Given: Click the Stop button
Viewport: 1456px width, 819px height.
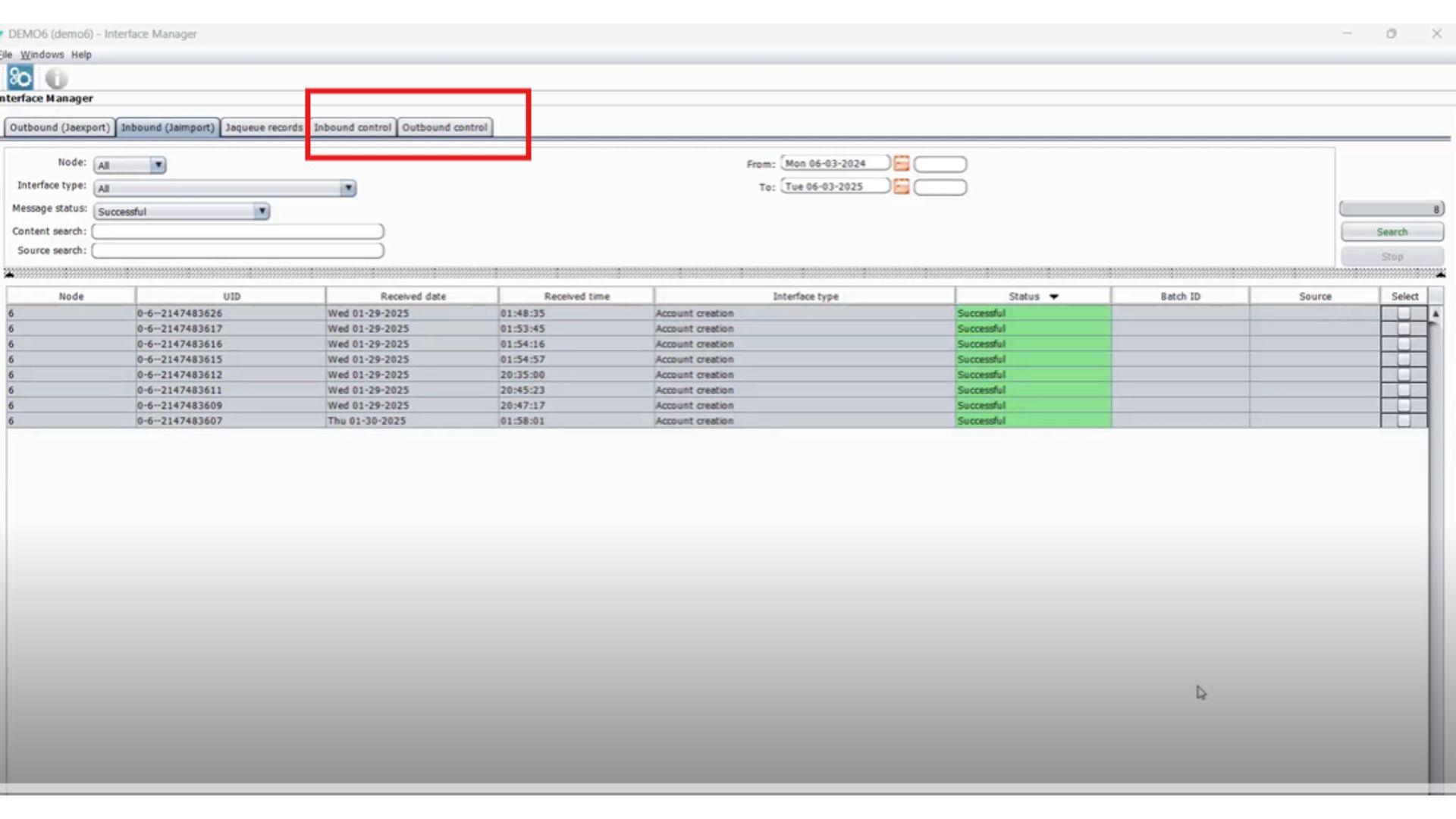Looking at the screenshot, I should click(x=1392, y=256).
